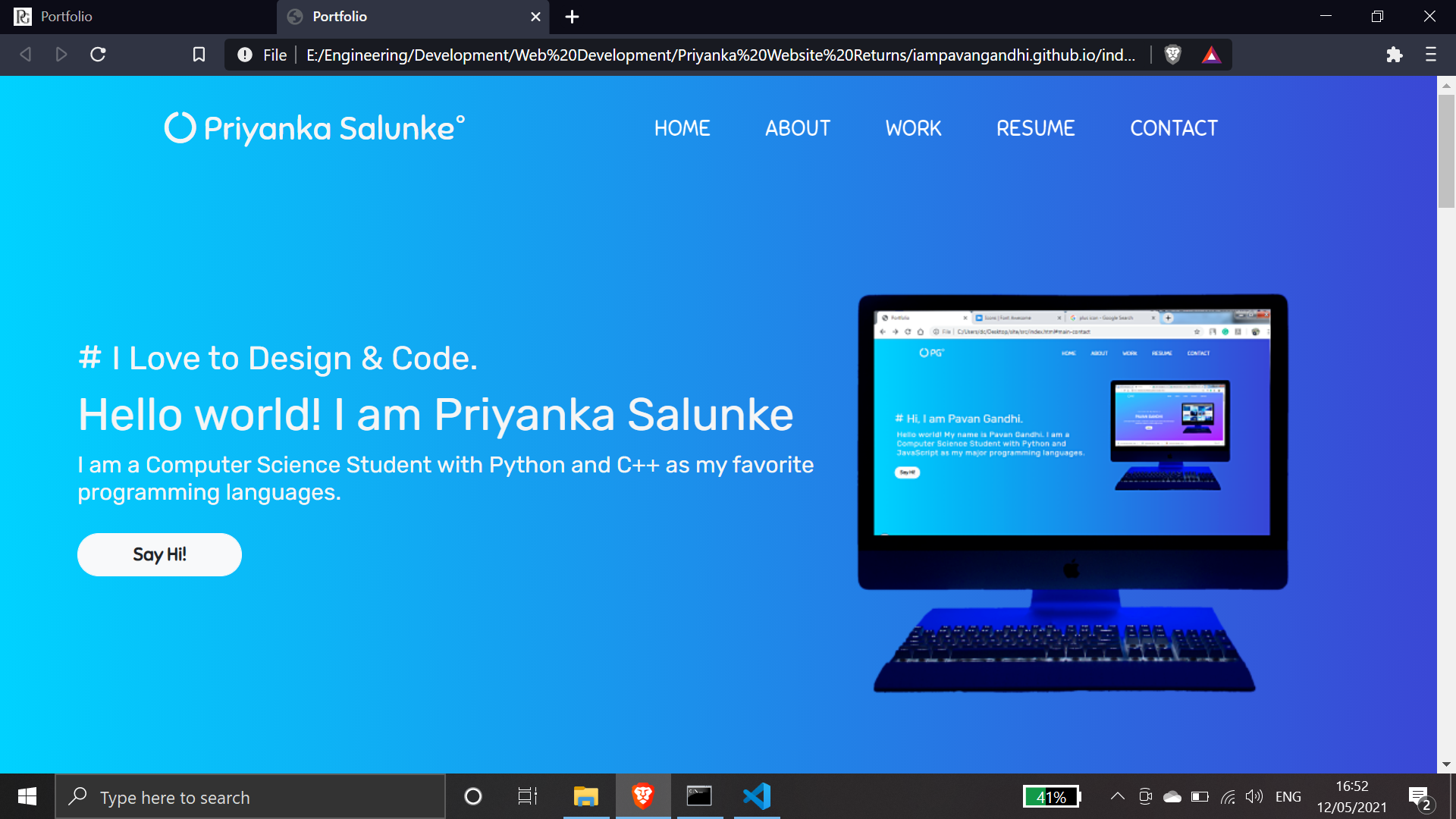This screenshot has height=819, width=1456.
Task: Click the Brave Shields lion icon
Action: tap(1172, 55)
